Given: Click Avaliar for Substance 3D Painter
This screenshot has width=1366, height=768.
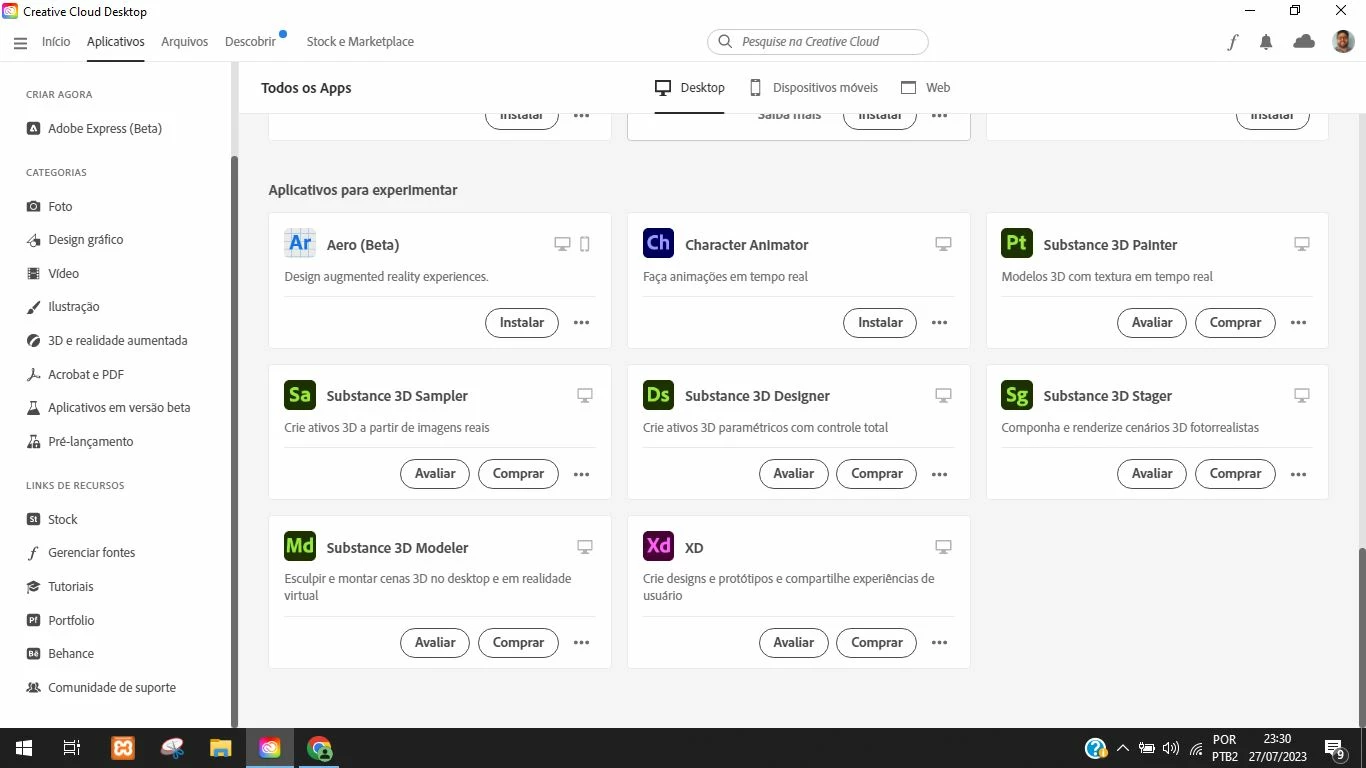Looking at the screenshot, I should [x=1152, y=322].
